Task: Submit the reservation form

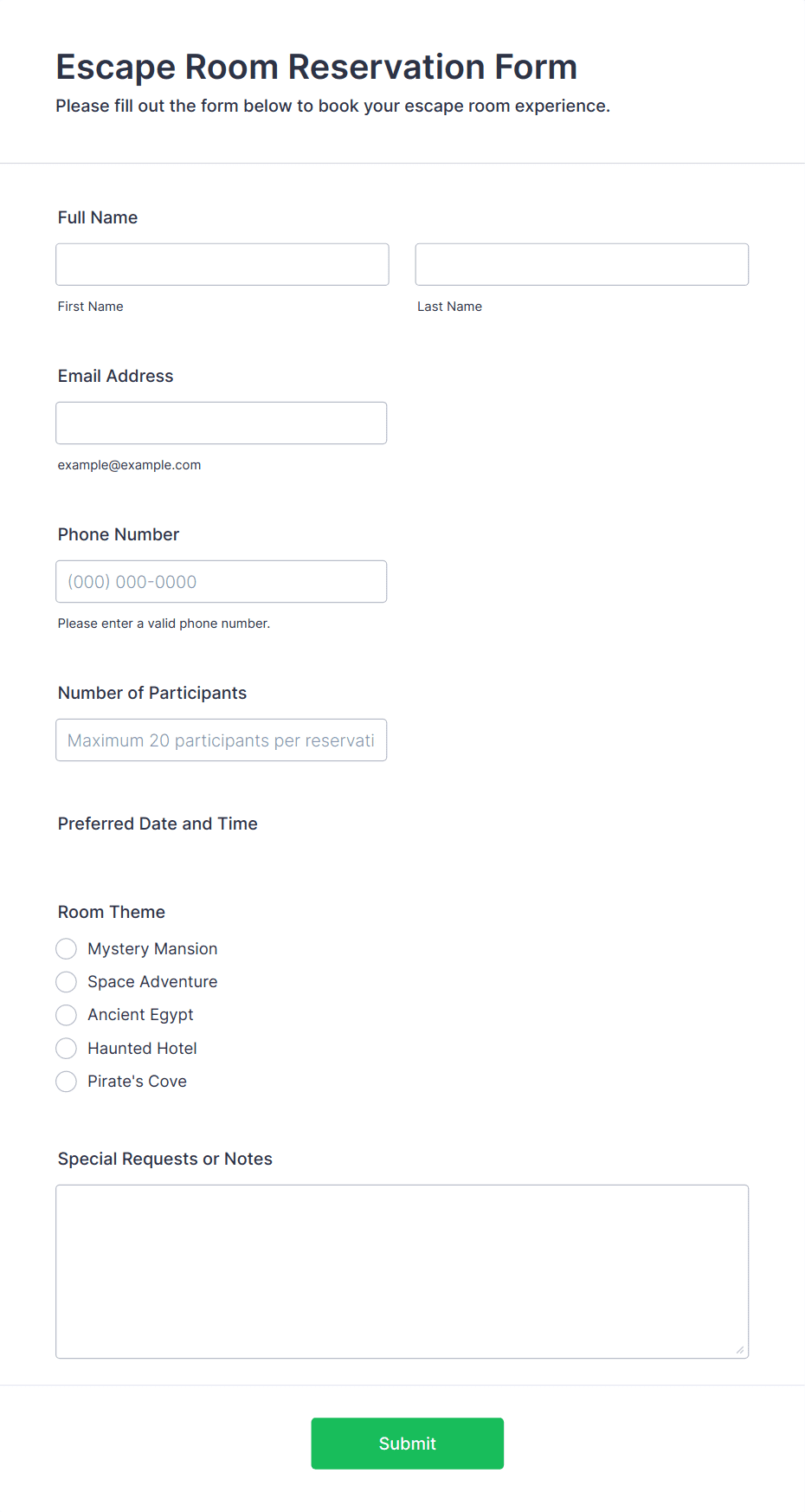Action: coord(408,1444)
